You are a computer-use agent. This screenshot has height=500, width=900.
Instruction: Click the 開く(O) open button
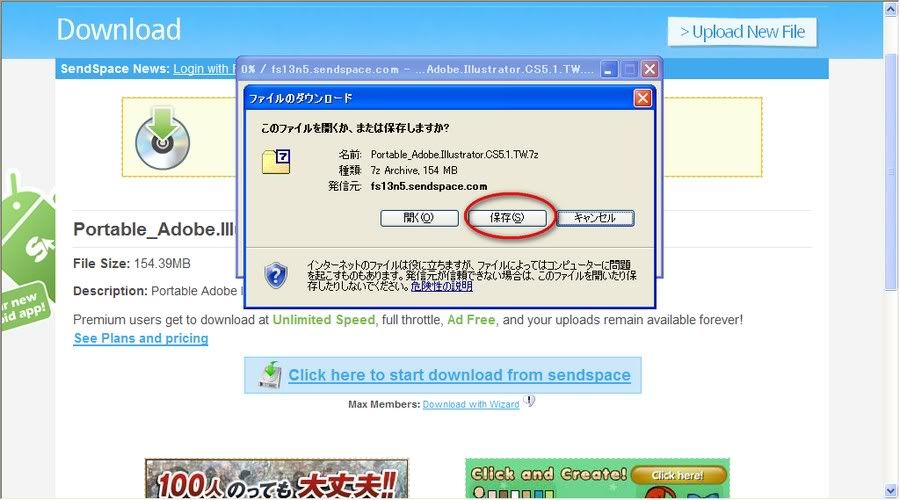click(419, 218)
